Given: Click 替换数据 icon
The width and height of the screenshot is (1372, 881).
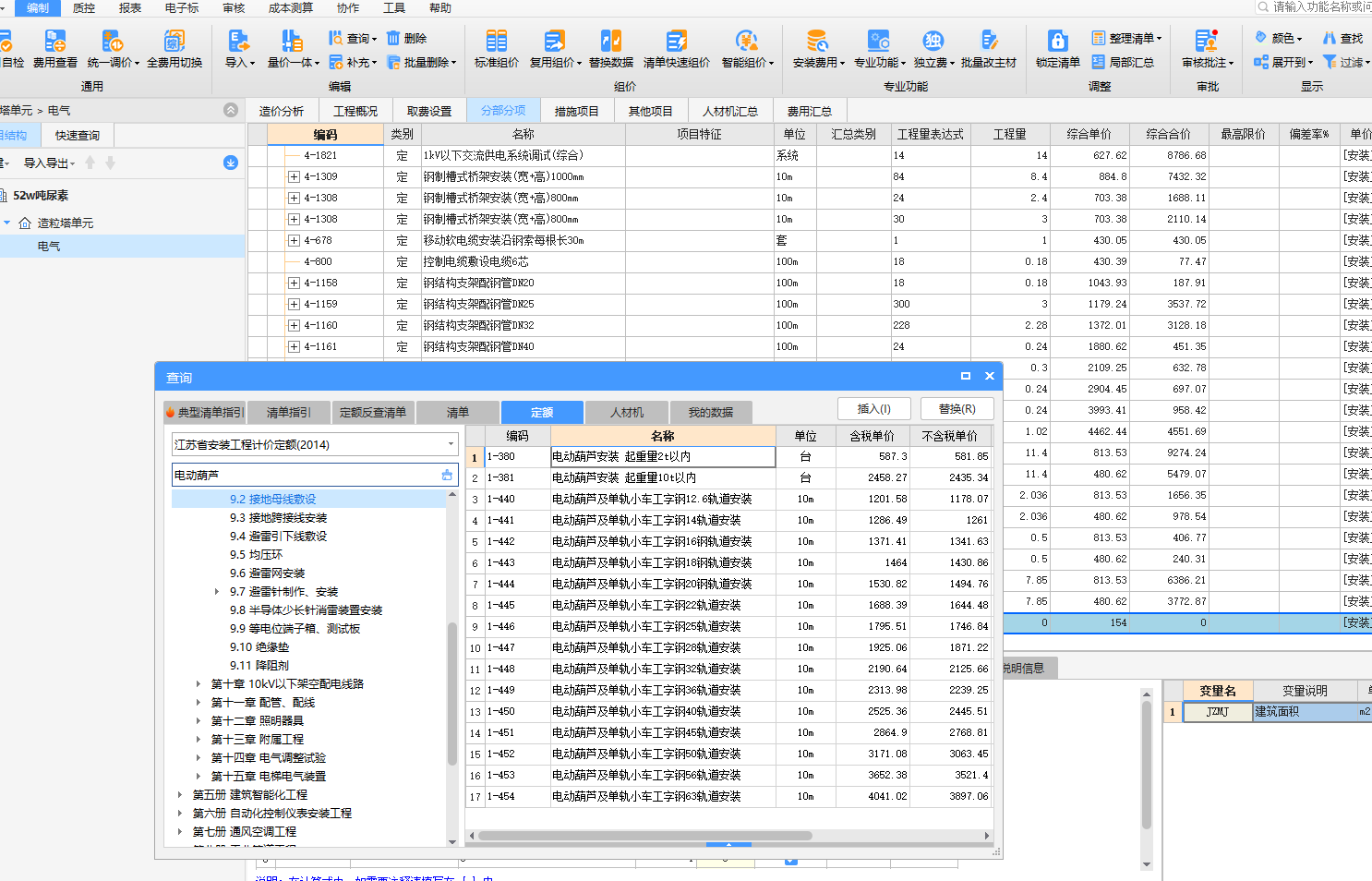Looking at the screenshot, I should pyautogui.click(x=611, y=49).
